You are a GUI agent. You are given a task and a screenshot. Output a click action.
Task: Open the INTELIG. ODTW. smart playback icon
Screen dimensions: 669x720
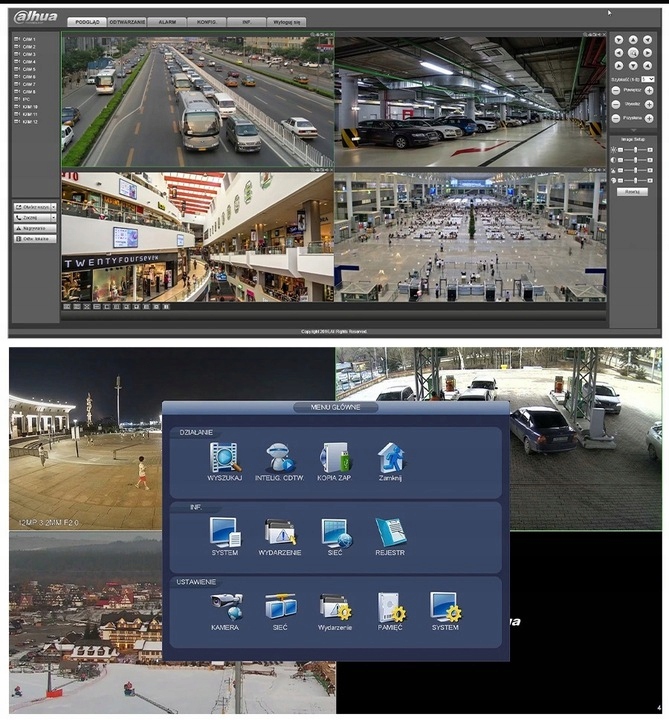[281, 458]
